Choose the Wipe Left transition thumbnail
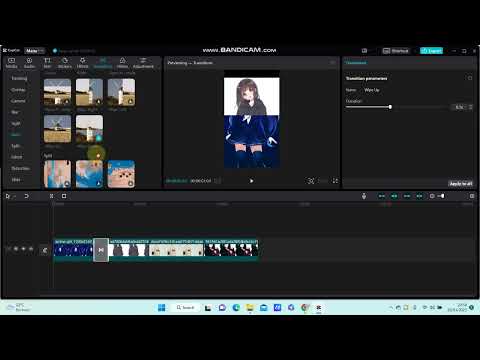Viewport: 480px width, 360px height. (x=121, y=92)
